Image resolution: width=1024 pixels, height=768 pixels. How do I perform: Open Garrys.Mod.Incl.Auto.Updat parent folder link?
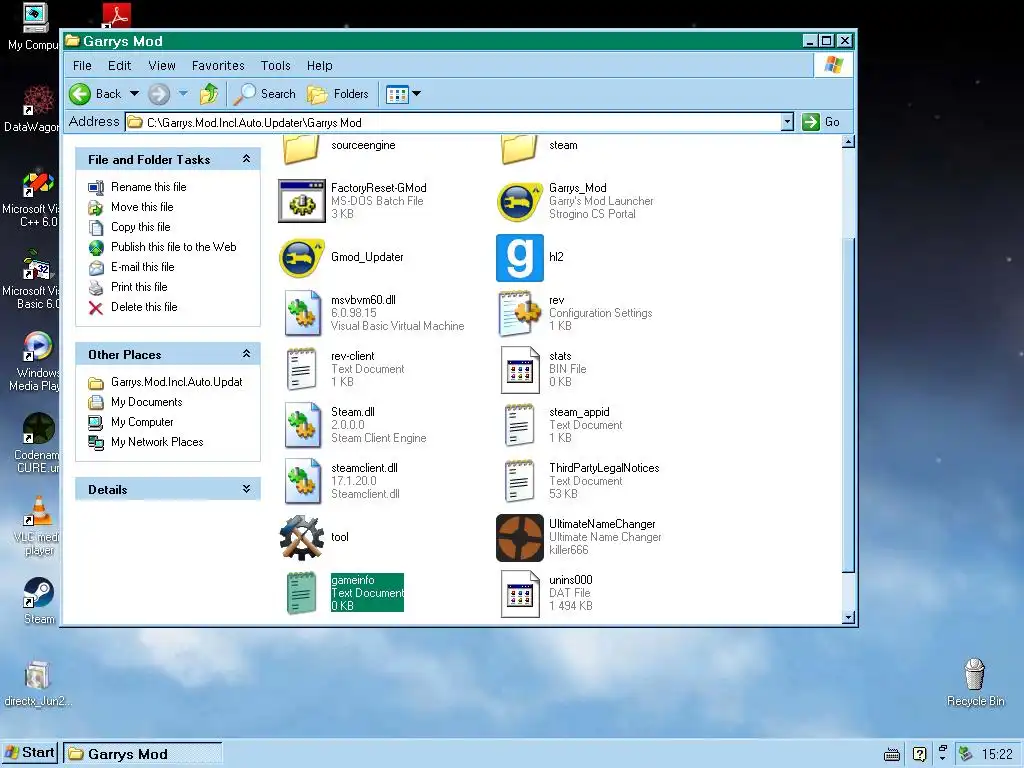click(177, 382)
